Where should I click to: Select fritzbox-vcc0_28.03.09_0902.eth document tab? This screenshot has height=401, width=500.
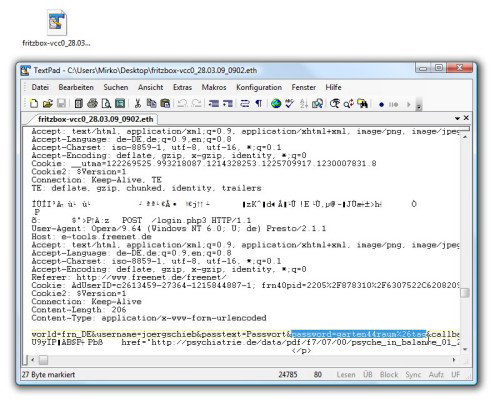pos(95,119)
